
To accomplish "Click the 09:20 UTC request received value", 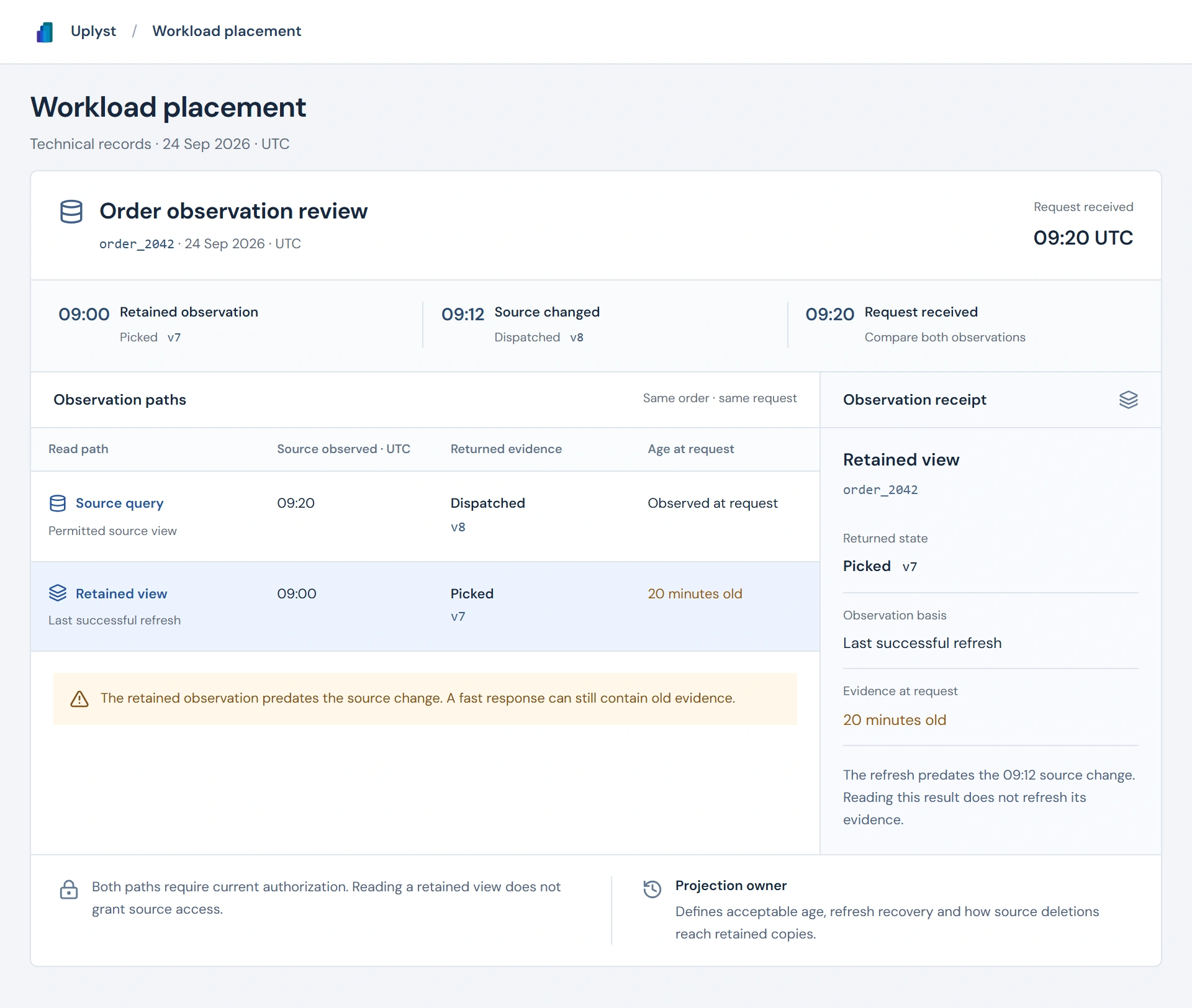I will point(1083,238).
